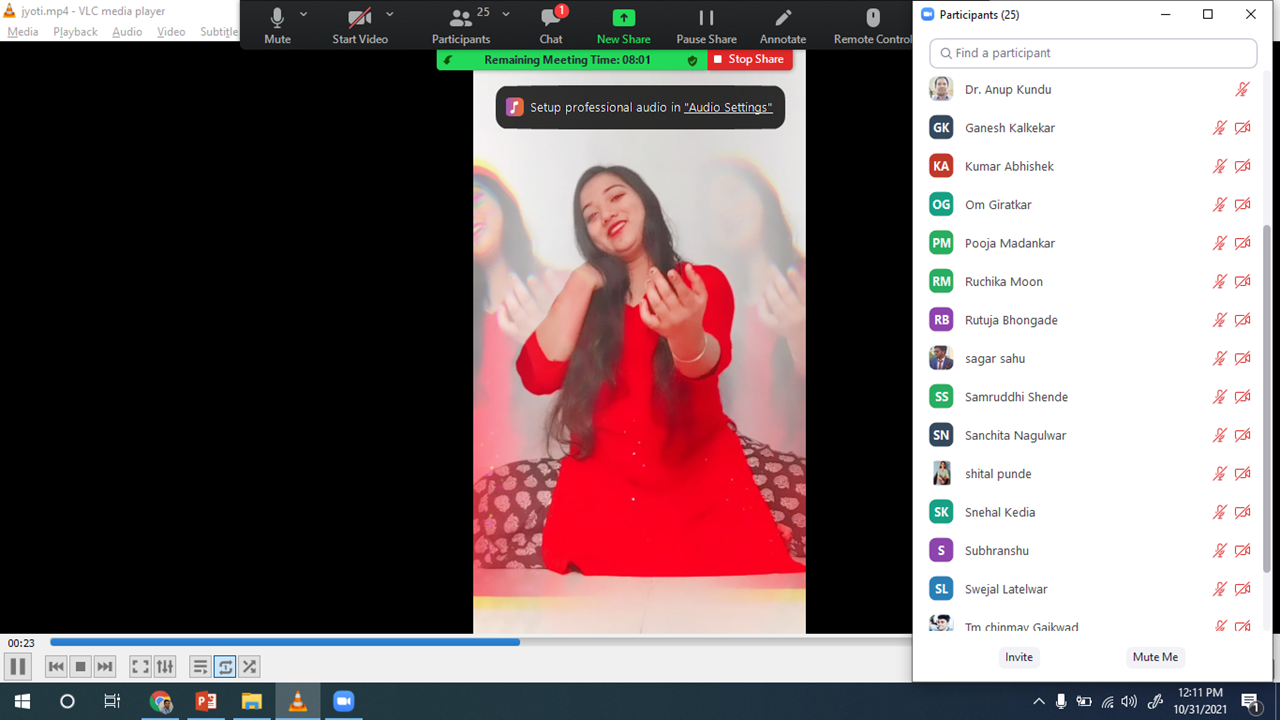Image resolution: width=1280 pixels, height=720 pixels.
Task: Click Snehal Kedia's muted mic icon
Action: (x=1219, y=512)
